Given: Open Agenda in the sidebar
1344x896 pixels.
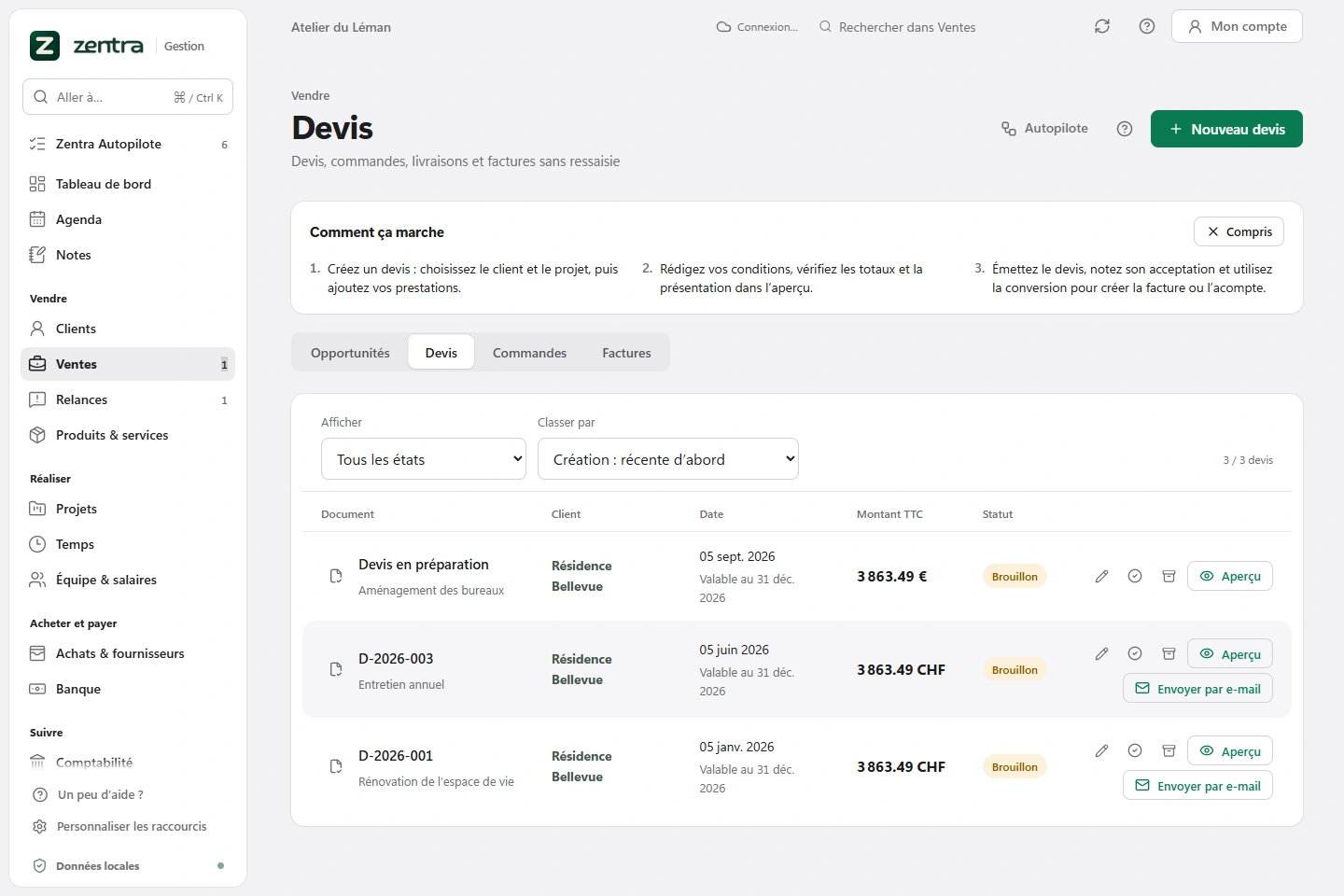Looking at the screenshot, I should (x=128, y=219).
